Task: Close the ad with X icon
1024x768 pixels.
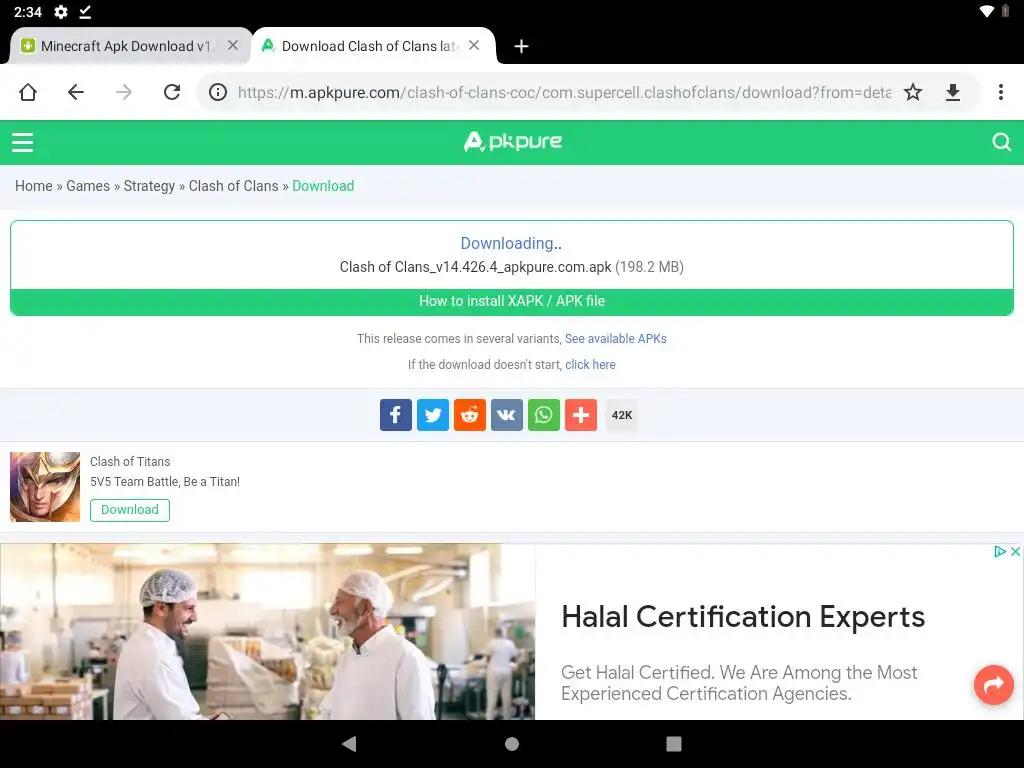Action: pos(1016,552)
